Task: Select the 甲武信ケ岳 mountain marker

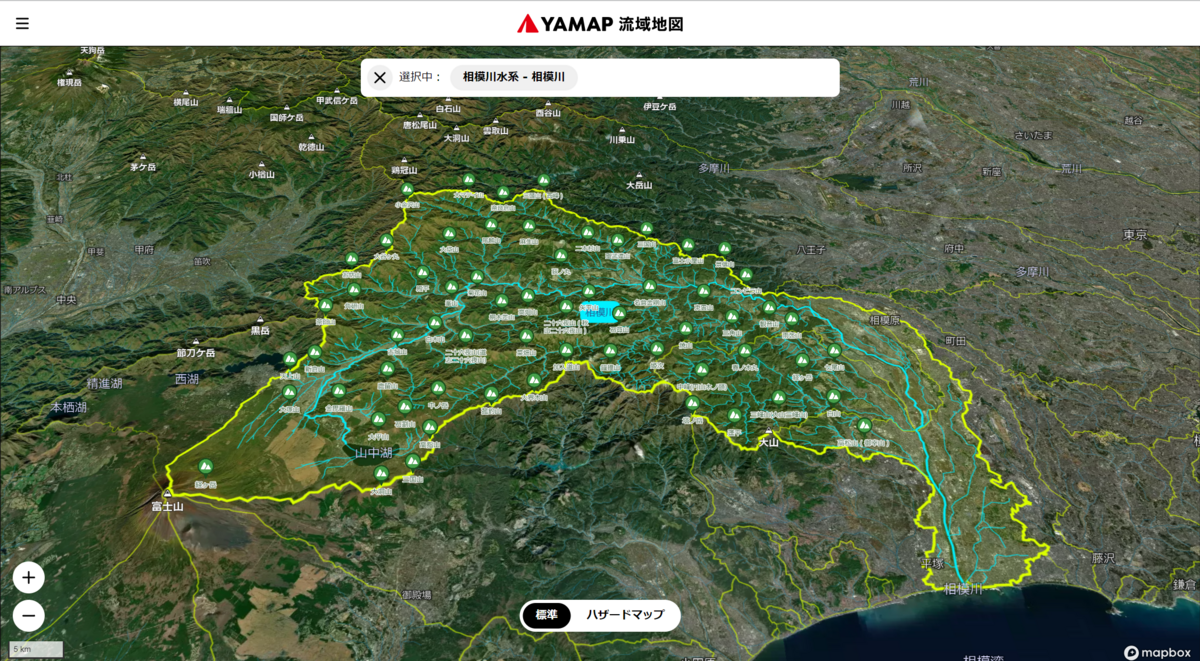Action: tap(336, 97)
